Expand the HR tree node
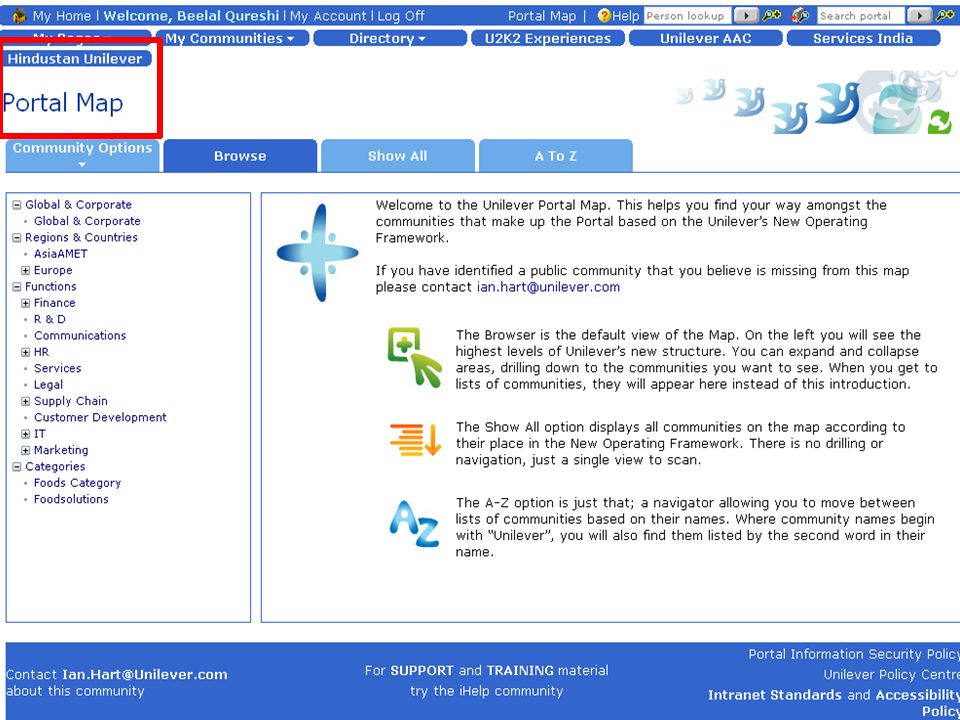The width and height of the screenshot is (960, 720). (25, 352)
